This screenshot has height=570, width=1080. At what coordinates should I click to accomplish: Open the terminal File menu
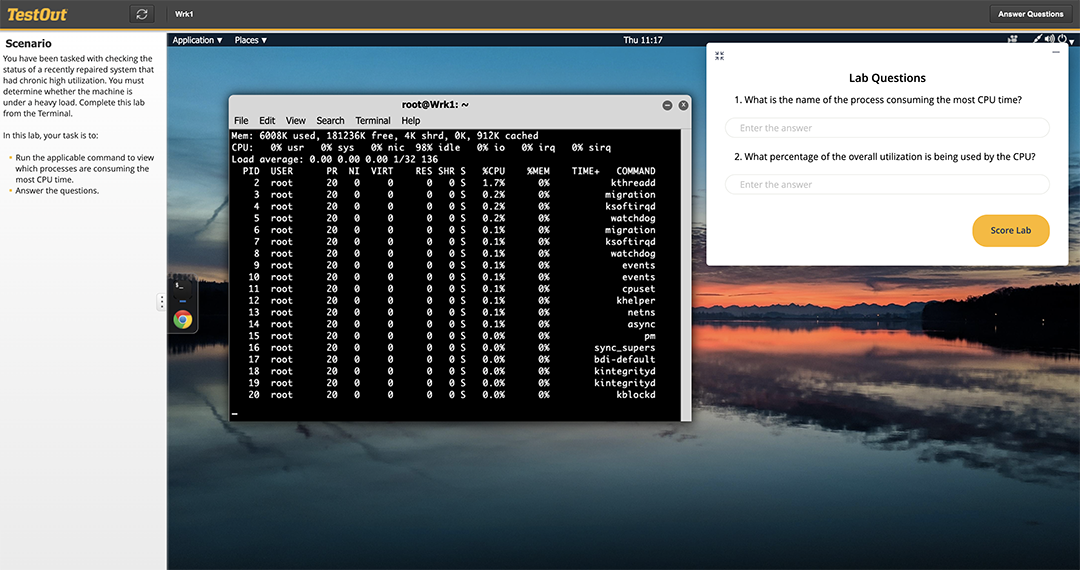click(241, 121)
